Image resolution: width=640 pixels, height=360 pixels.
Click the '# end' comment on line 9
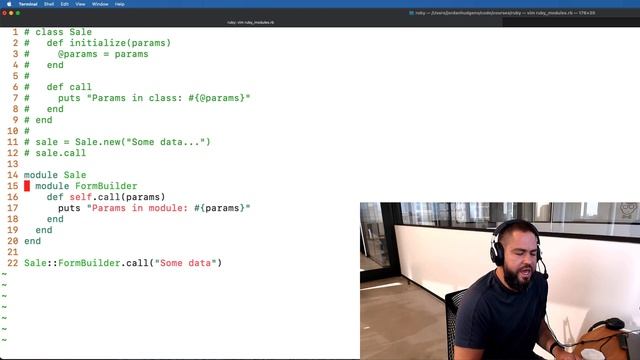(x=38, y=120)
